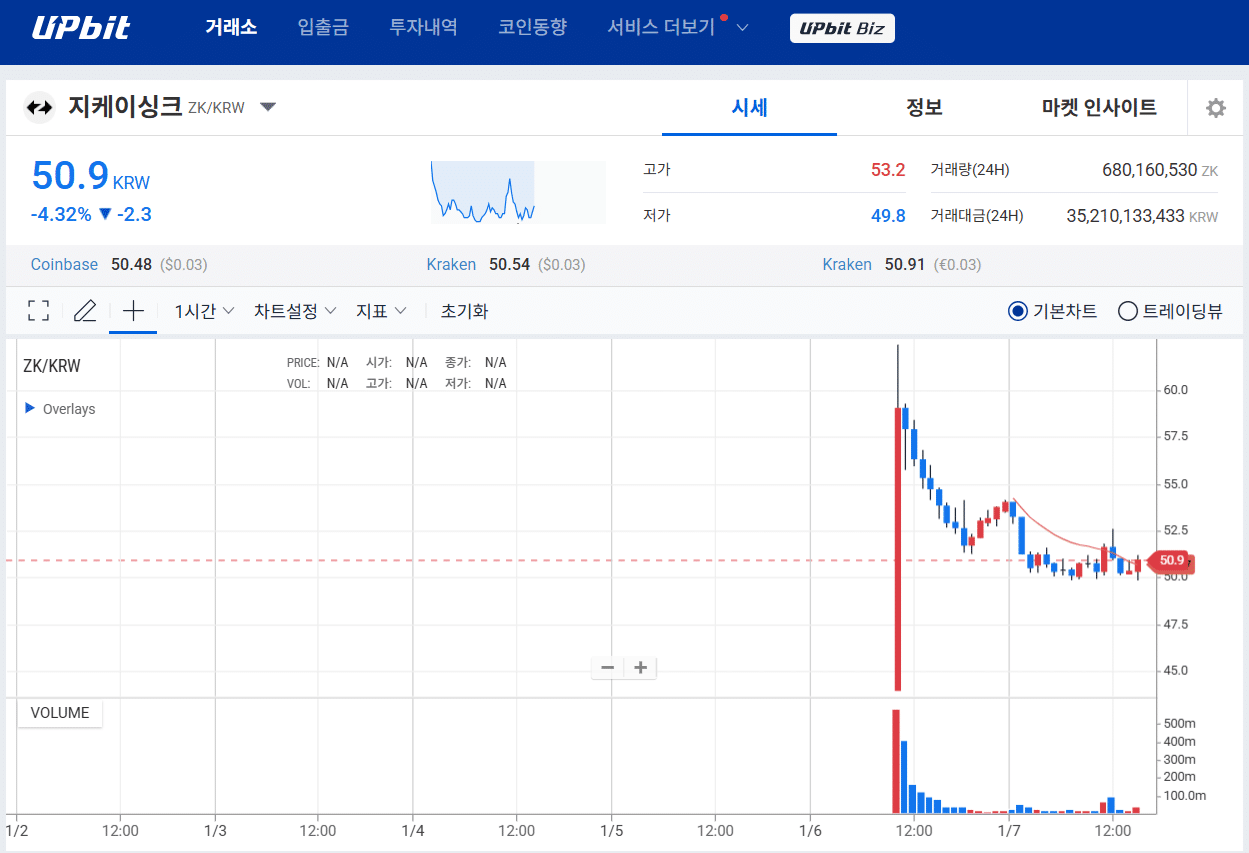This screenshot has height=853, width=1249.
Task: Select the drawing pencil tool
Action: pyautogui.click(x=85, y=310)
